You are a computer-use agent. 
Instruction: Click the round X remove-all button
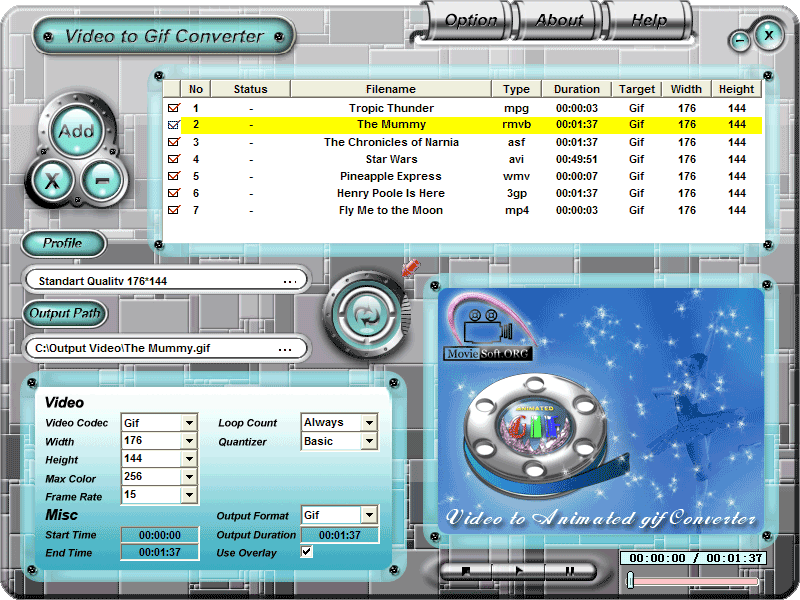click(53, 180)
